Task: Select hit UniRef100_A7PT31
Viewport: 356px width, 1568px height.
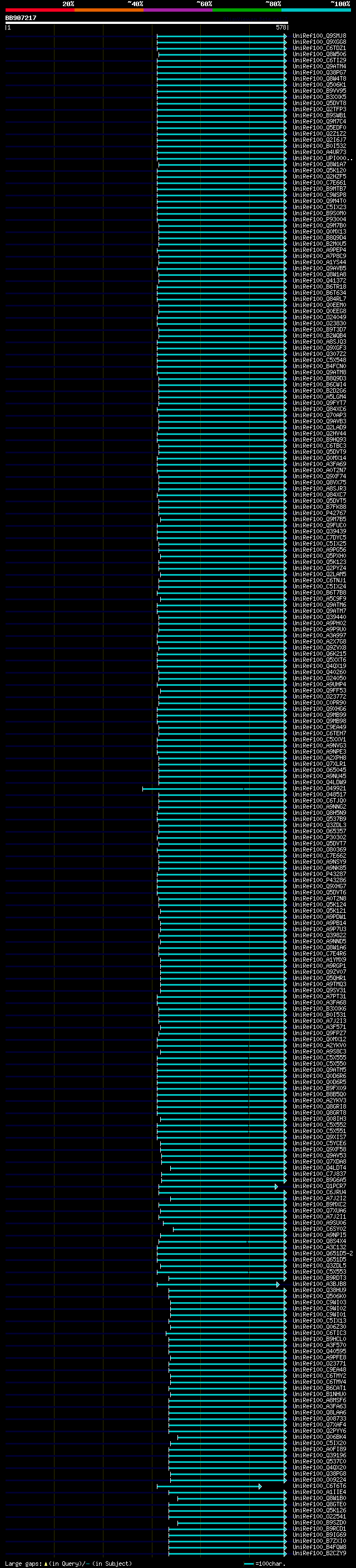Action: click(319, 996)
